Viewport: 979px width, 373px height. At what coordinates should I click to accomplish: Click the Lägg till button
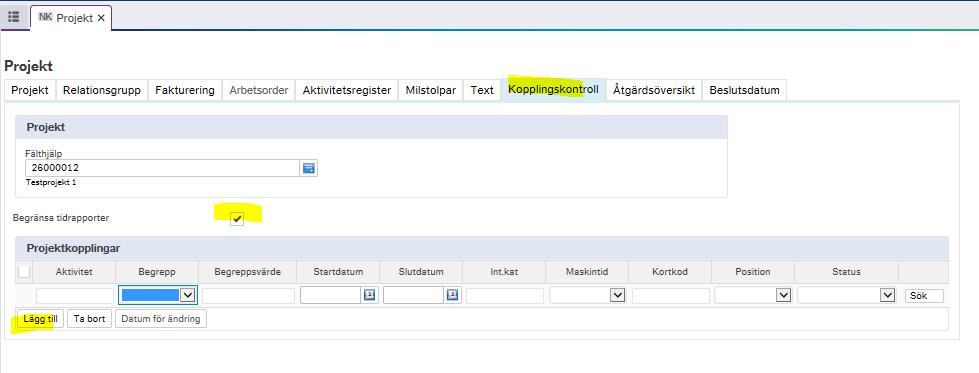(40, 319)
